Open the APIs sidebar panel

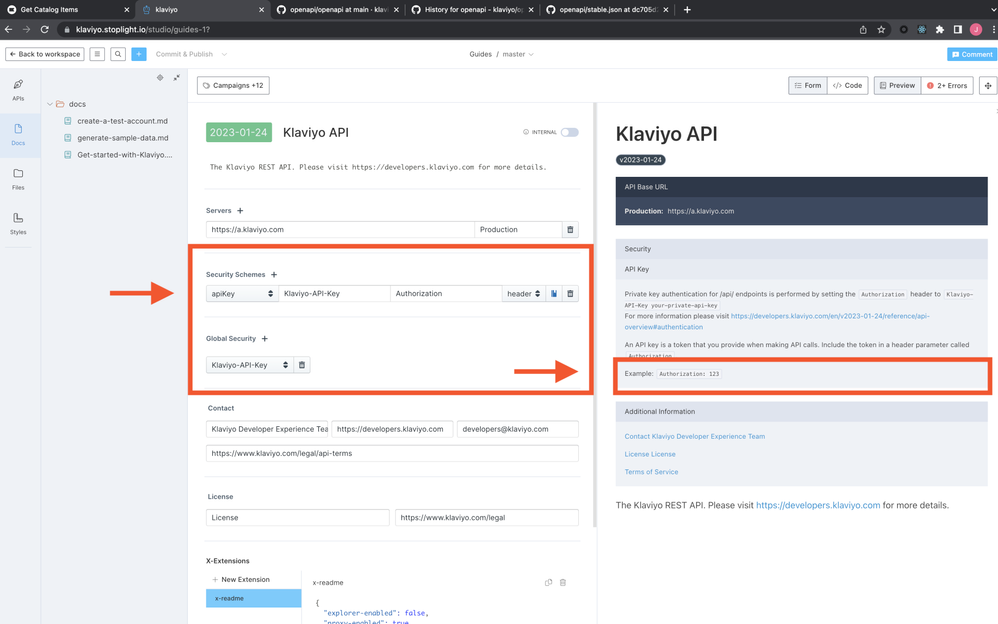[18, 90]
